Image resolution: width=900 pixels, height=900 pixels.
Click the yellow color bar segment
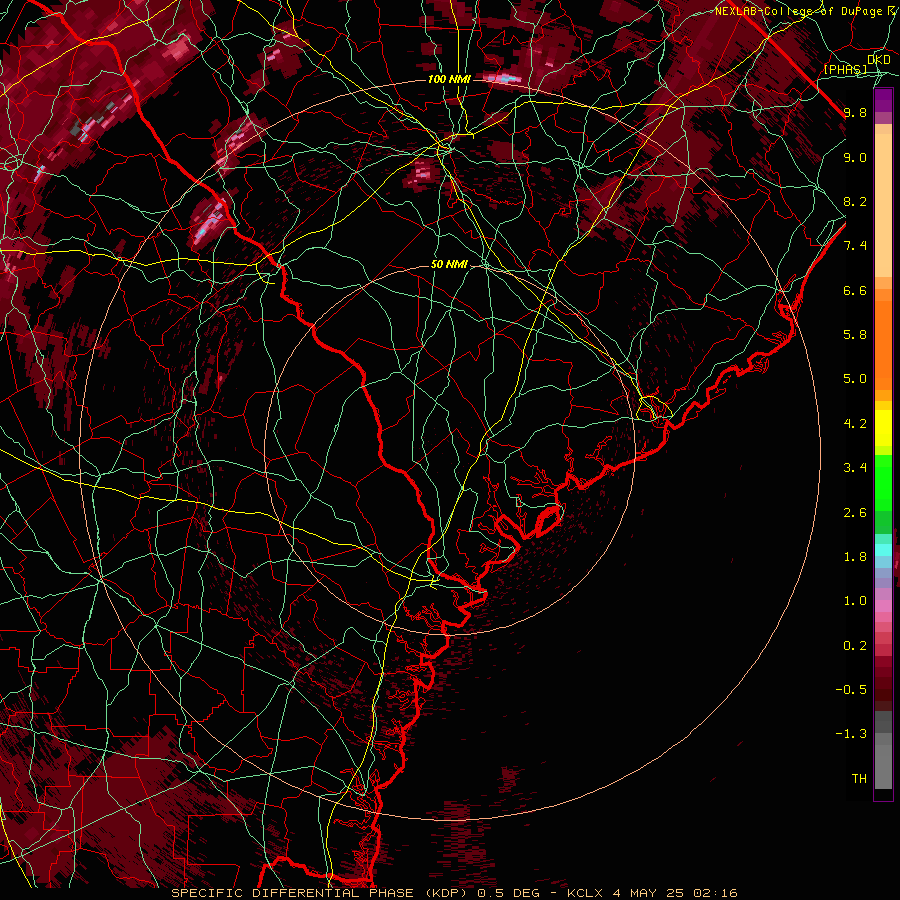pos(883,428)
